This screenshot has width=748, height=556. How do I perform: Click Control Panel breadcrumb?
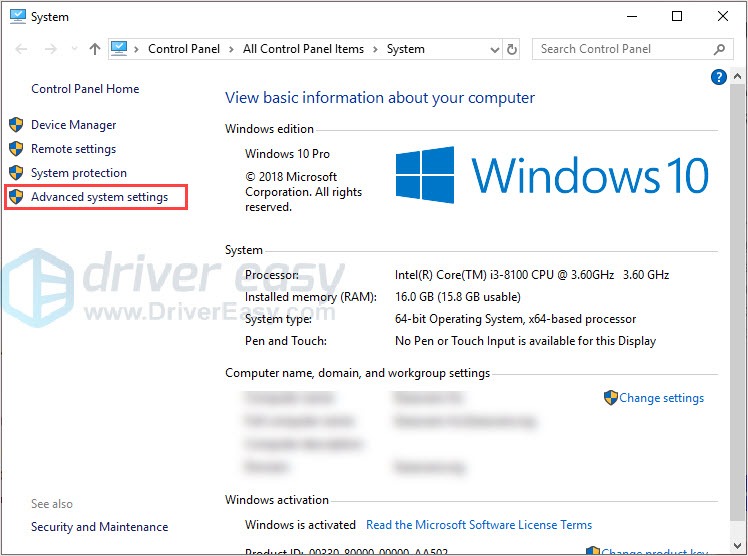[184, 49]
